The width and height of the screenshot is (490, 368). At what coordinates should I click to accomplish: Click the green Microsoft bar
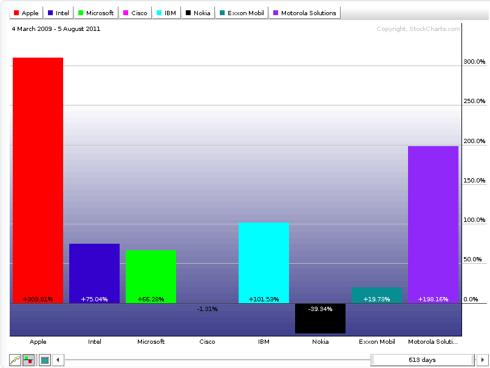pos(151,277)
